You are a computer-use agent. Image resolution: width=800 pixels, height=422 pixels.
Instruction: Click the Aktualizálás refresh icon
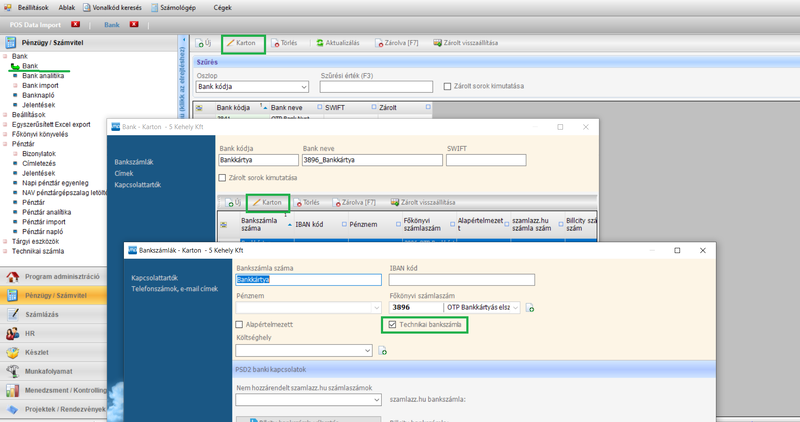pos(320,44)
